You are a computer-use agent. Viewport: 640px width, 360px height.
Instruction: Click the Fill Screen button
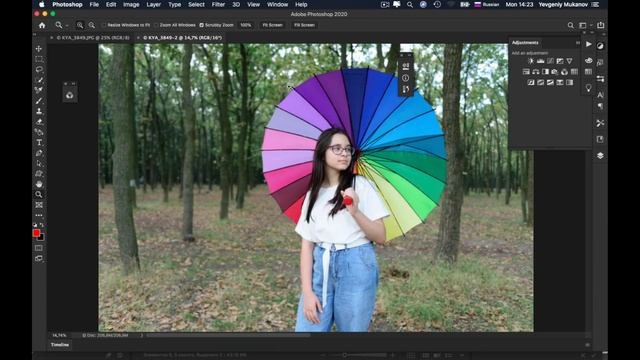[x=304, y=25]
